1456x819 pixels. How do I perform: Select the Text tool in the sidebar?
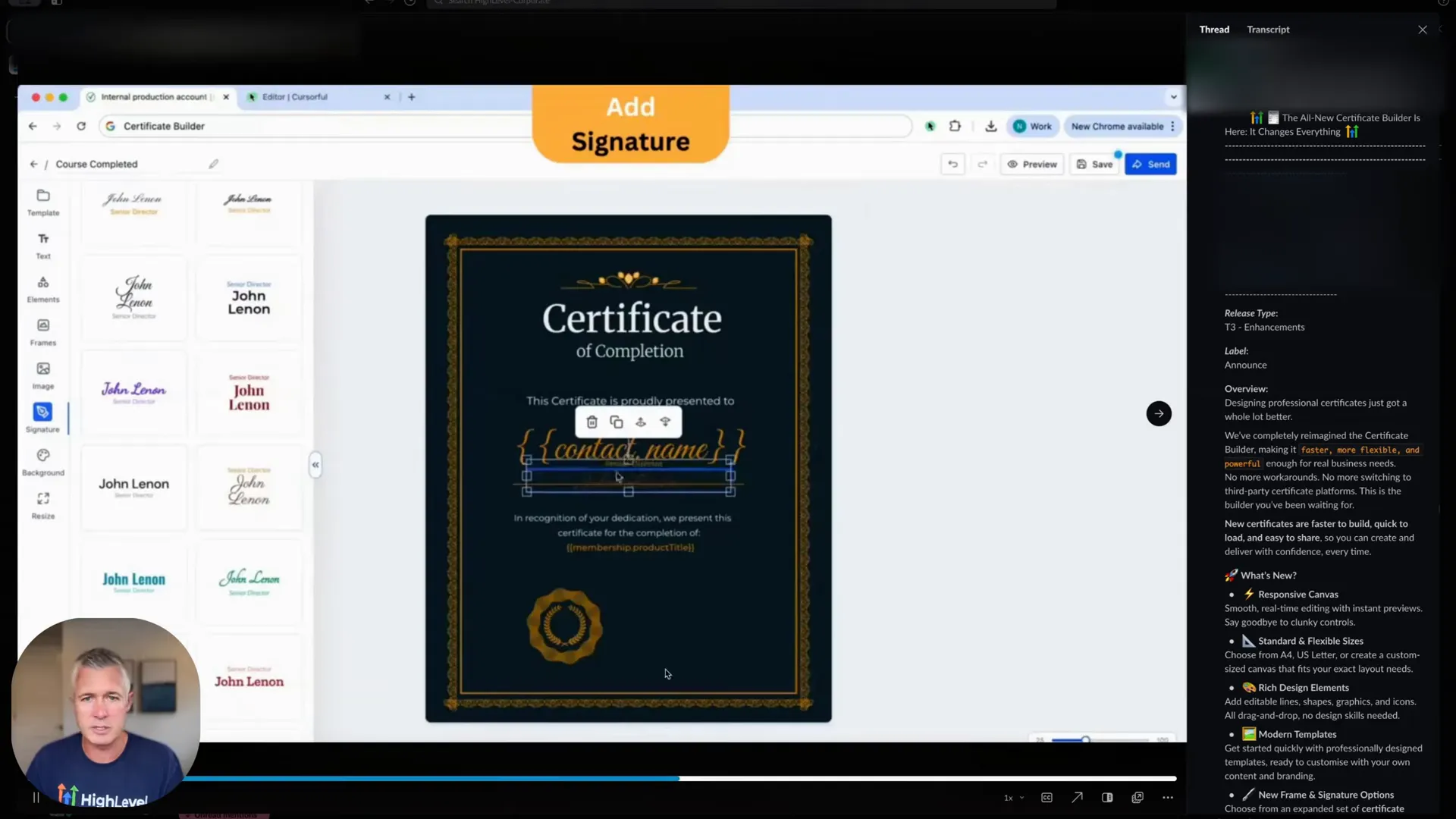[x=42, y=245]
